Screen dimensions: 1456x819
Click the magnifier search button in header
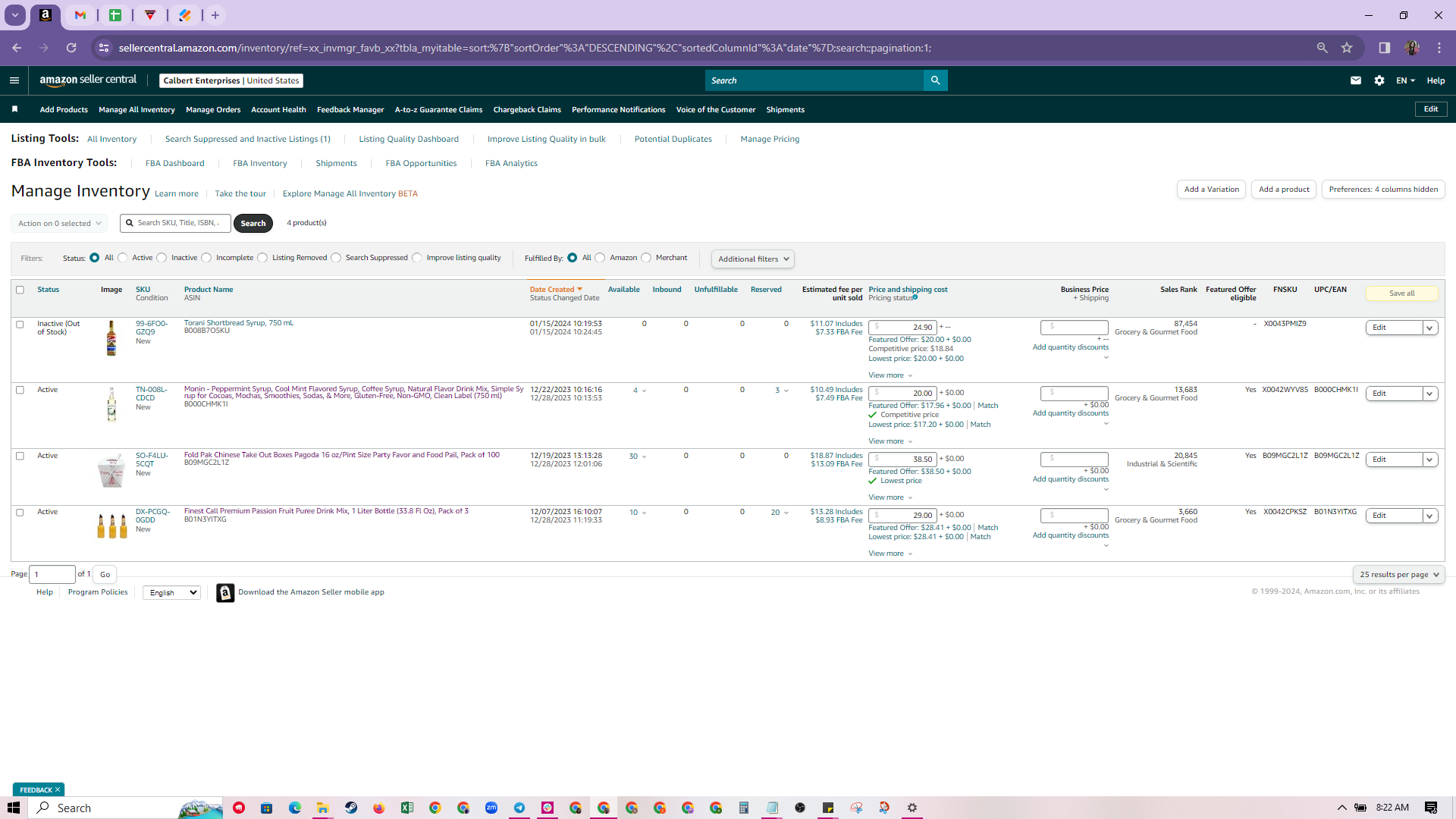tap(935, 80)
